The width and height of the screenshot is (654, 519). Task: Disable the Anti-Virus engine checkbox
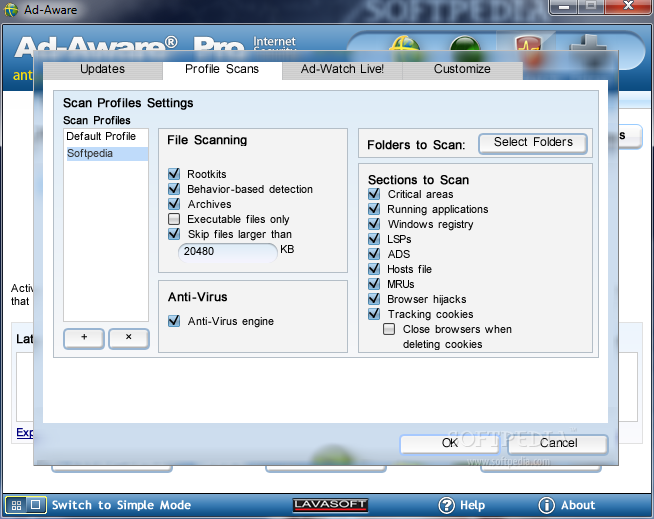(174, 320)
